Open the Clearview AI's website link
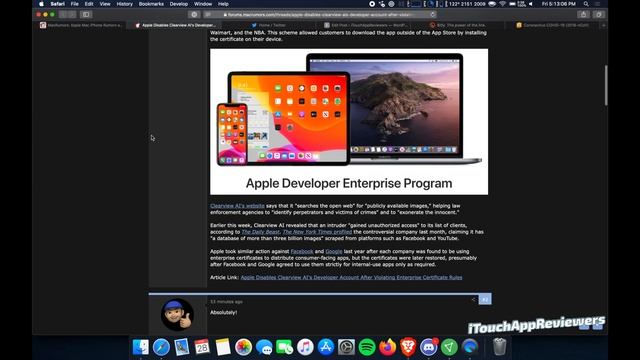The height and width of the screenshot is (360, 640). [x=237, y=206]
